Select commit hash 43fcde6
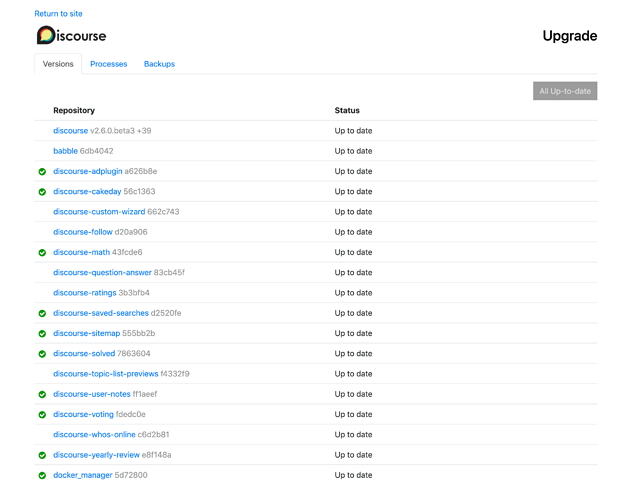 (x=127, y=252)
